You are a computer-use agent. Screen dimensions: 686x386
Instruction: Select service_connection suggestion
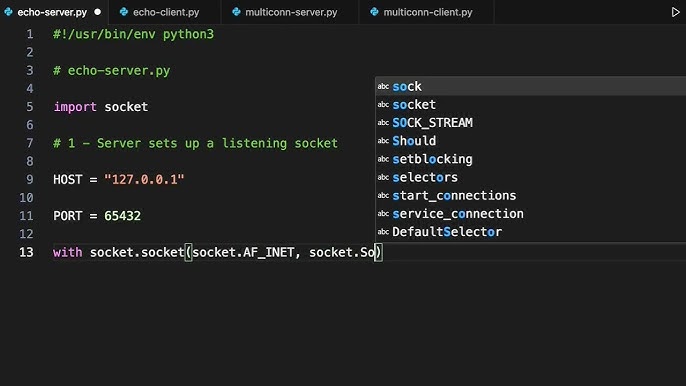(531, 214)
